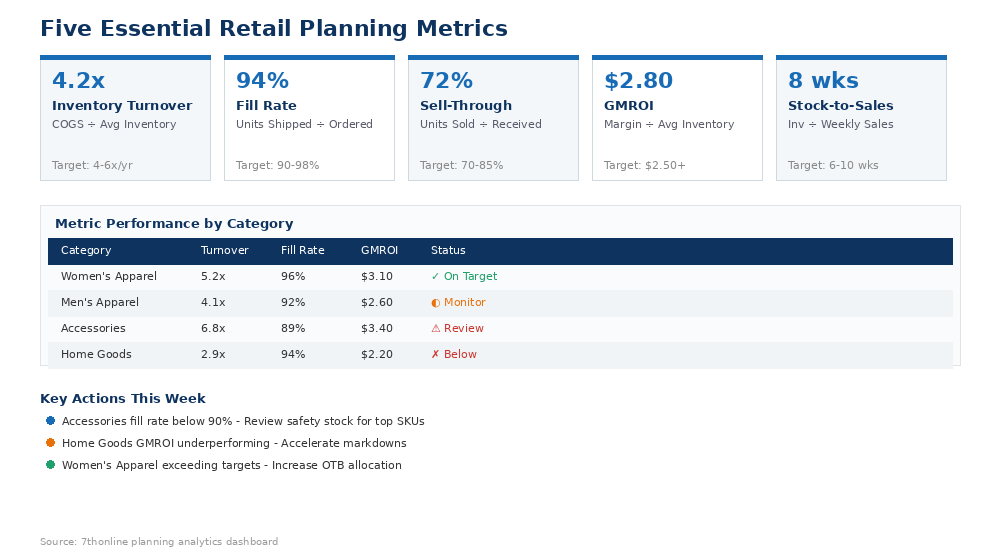
Task: Click the blue bullet beside Accessories action
Action: [50, 421]
